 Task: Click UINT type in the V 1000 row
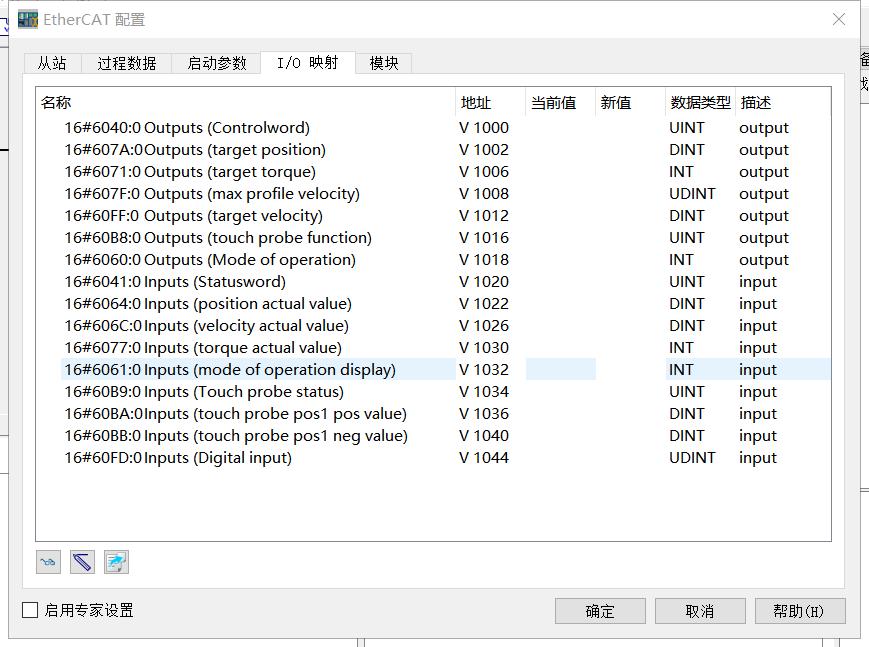[x=687, y=128]
